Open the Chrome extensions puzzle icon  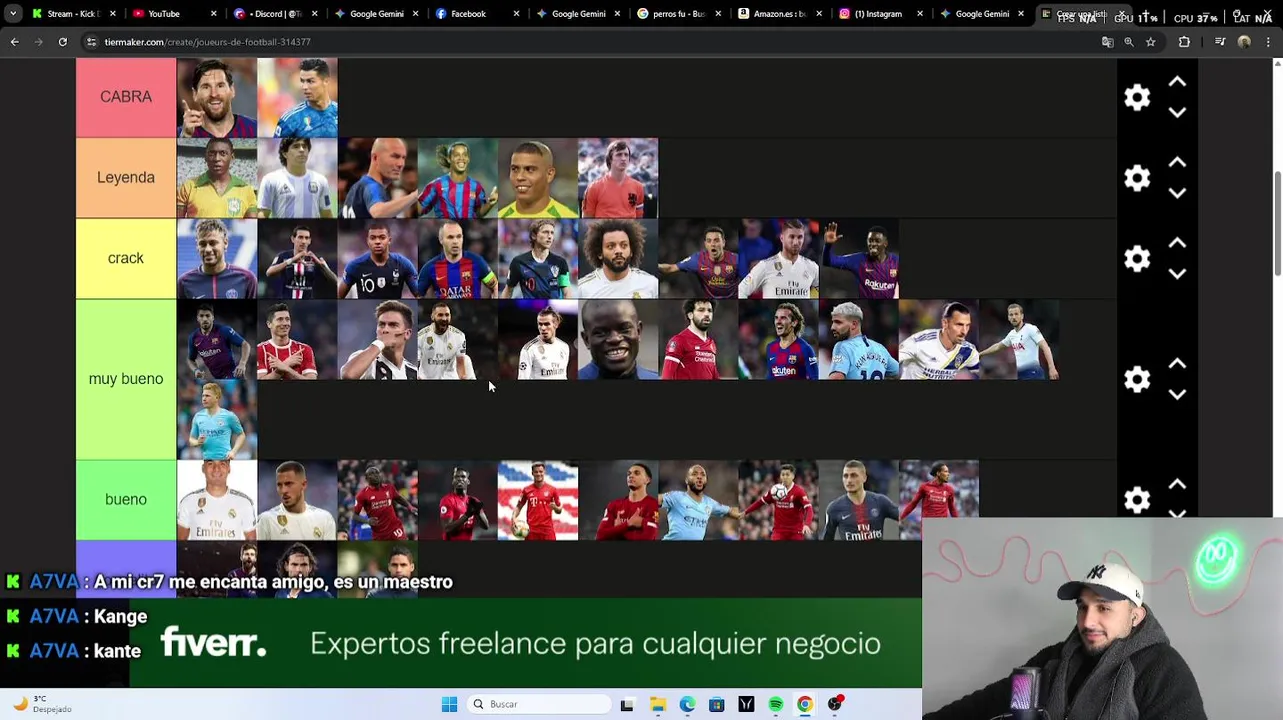tap(1185, 42)
